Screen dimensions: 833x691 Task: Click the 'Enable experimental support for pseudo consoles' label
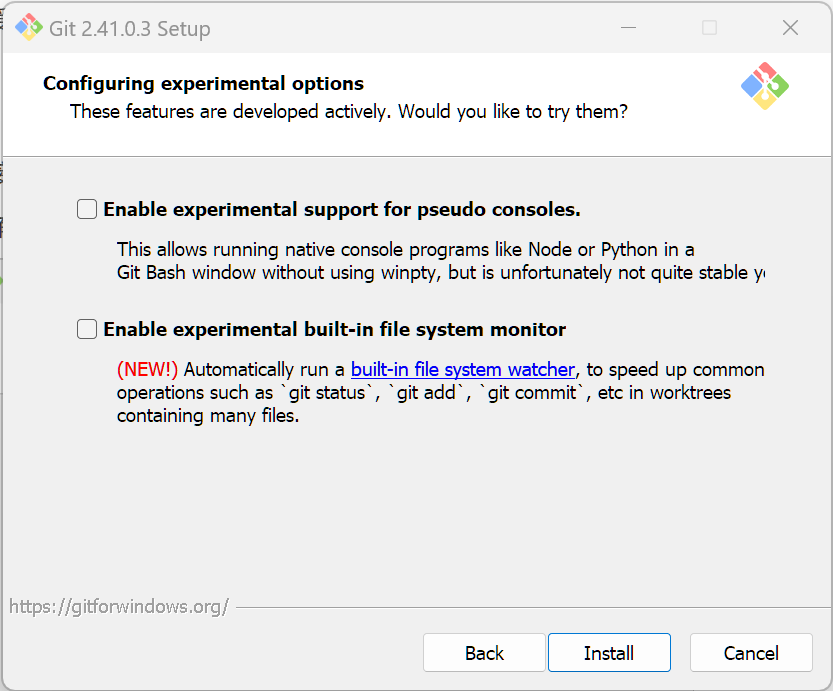[x=341, y=210]
